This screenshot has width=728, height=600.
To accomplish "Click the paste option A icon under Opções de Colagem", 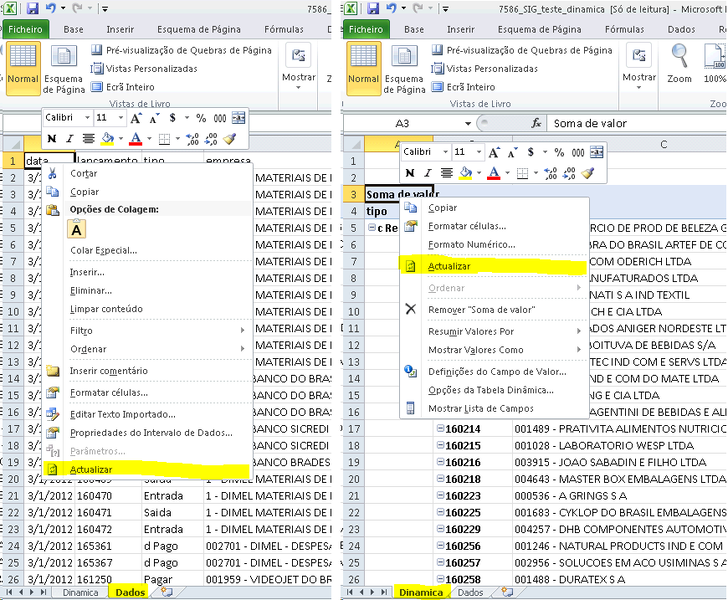I will pos(77,229).
